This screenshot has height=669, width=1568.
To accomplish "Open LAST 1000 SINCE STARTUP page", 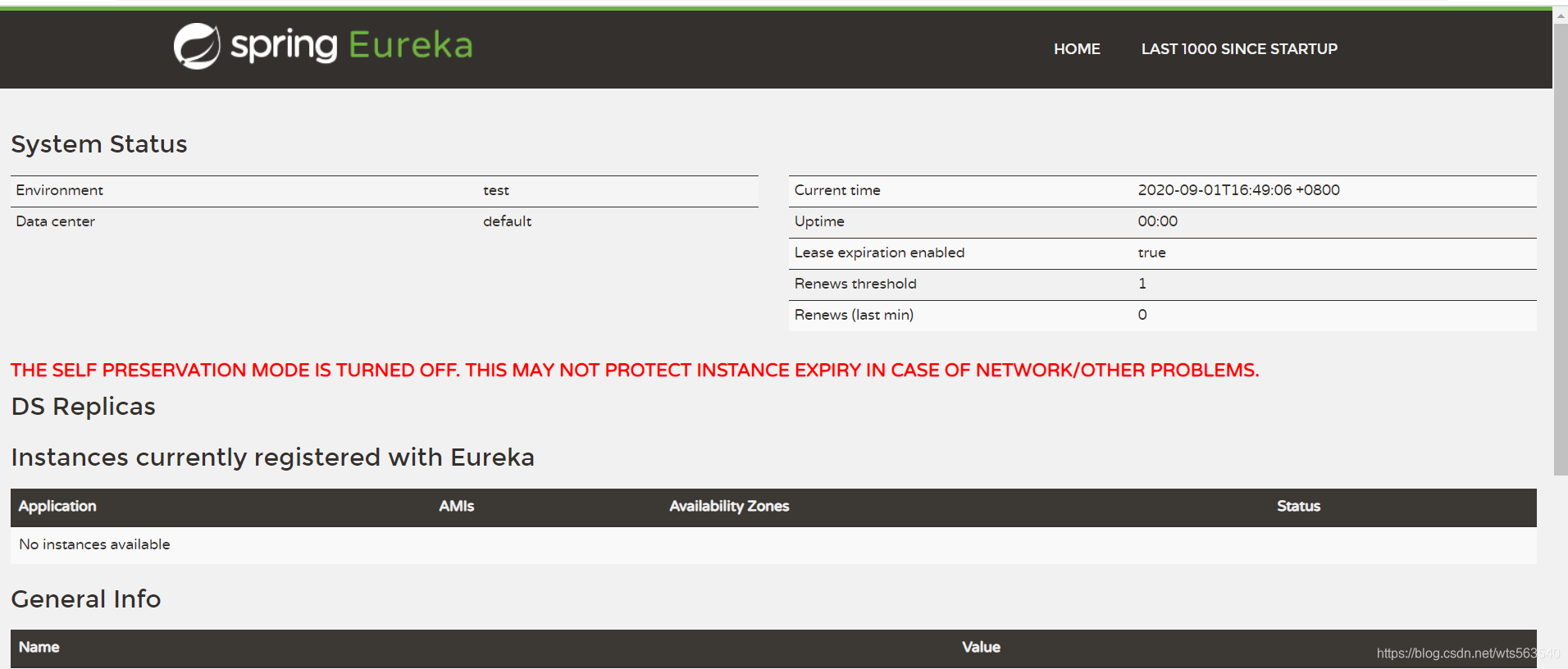I will click(1239, 49).
